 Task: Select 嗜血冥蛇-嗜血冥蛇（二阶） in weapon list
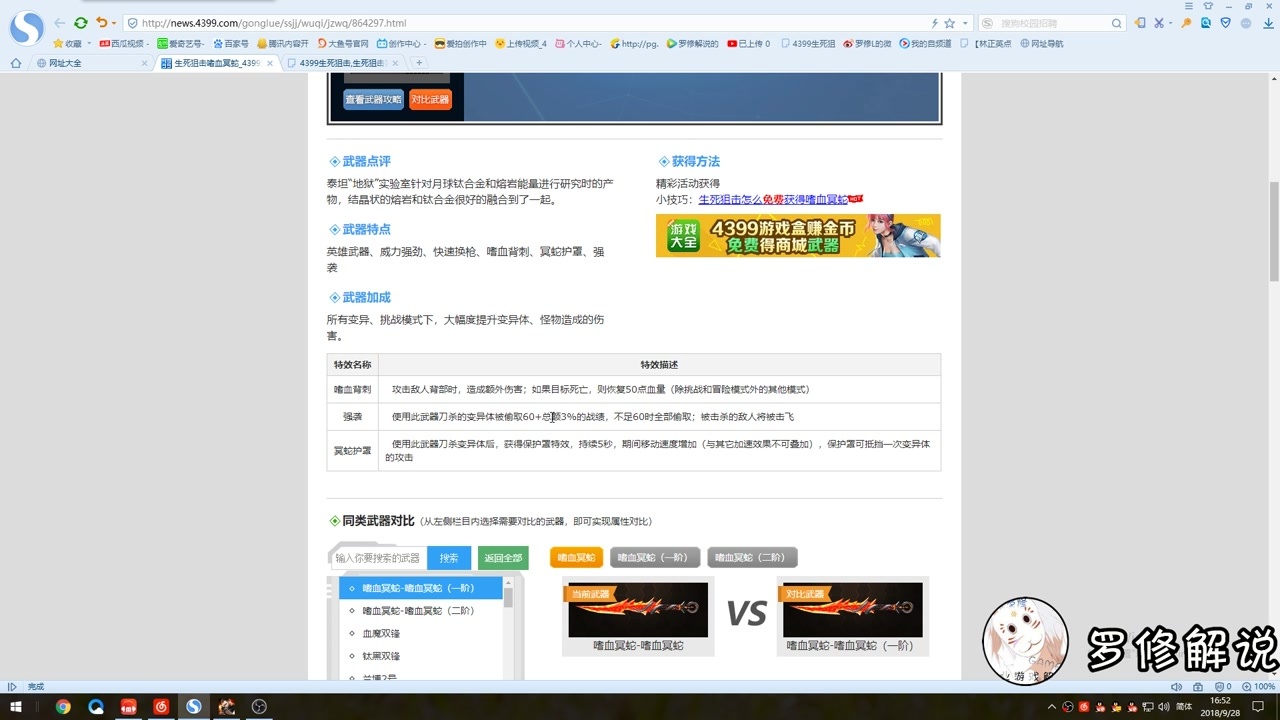pos(420,611)
